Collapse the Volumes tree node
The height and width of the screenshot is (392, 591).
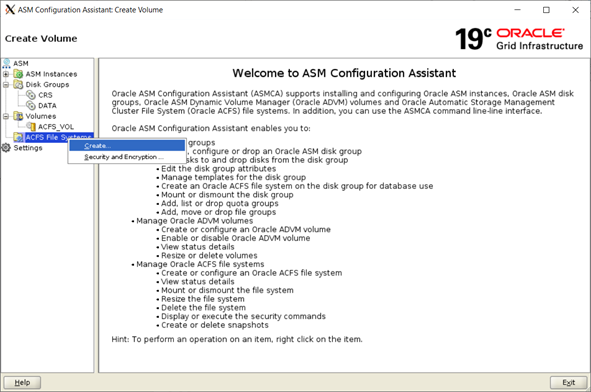(6, 116)
